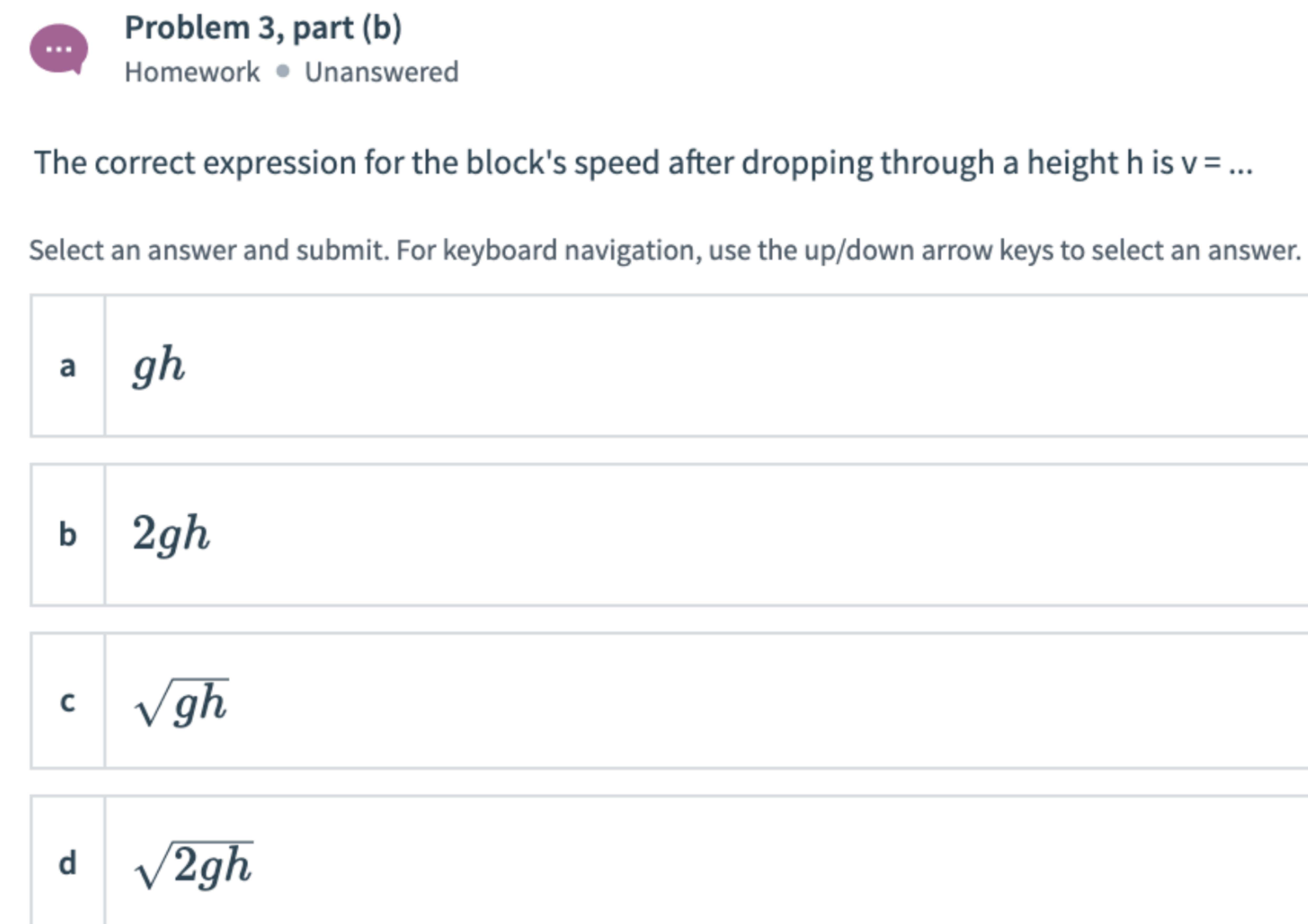Choose answer c square root of gh
The width and height of the screenshot is (1308, 924).
(669, 701)
